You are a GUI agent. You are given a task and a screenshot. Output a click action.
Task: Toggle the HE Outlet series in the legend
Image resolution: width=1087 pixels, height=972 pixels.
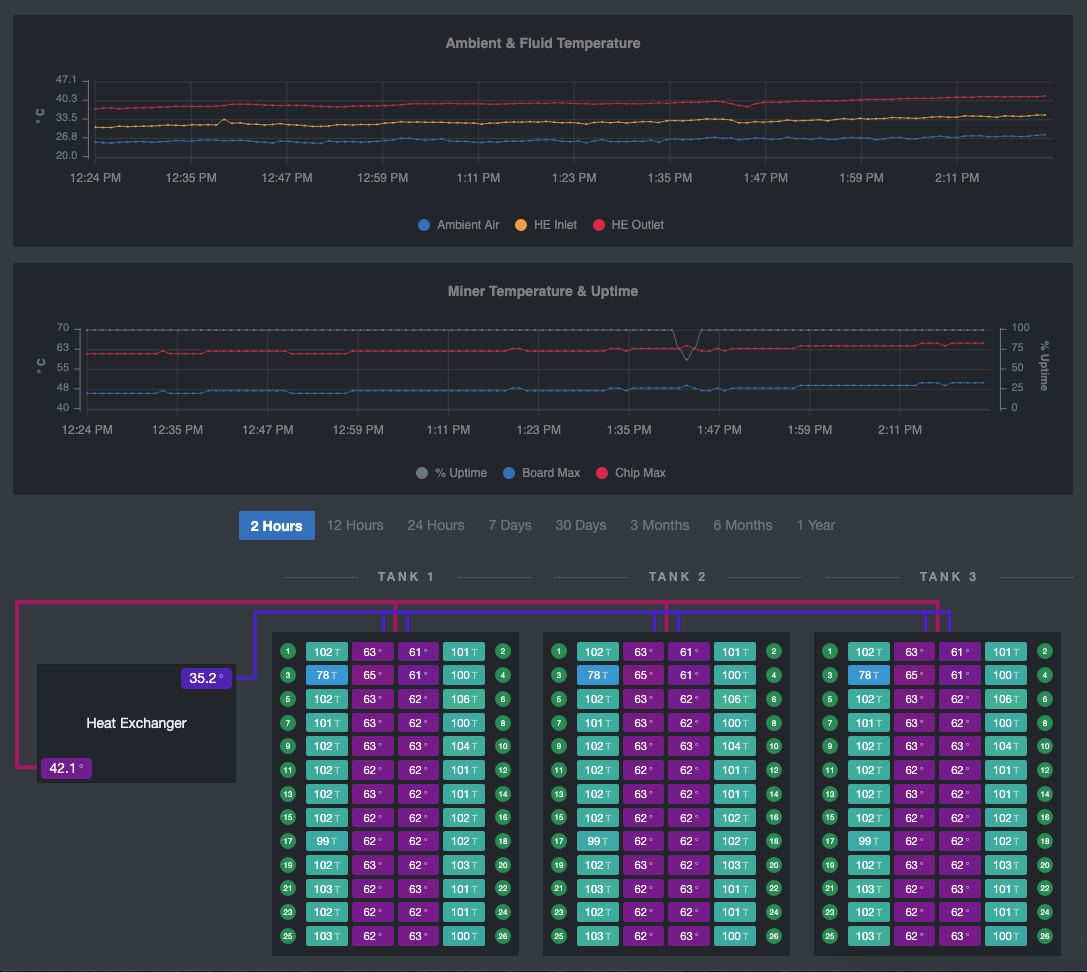click(x=628, y=225)
